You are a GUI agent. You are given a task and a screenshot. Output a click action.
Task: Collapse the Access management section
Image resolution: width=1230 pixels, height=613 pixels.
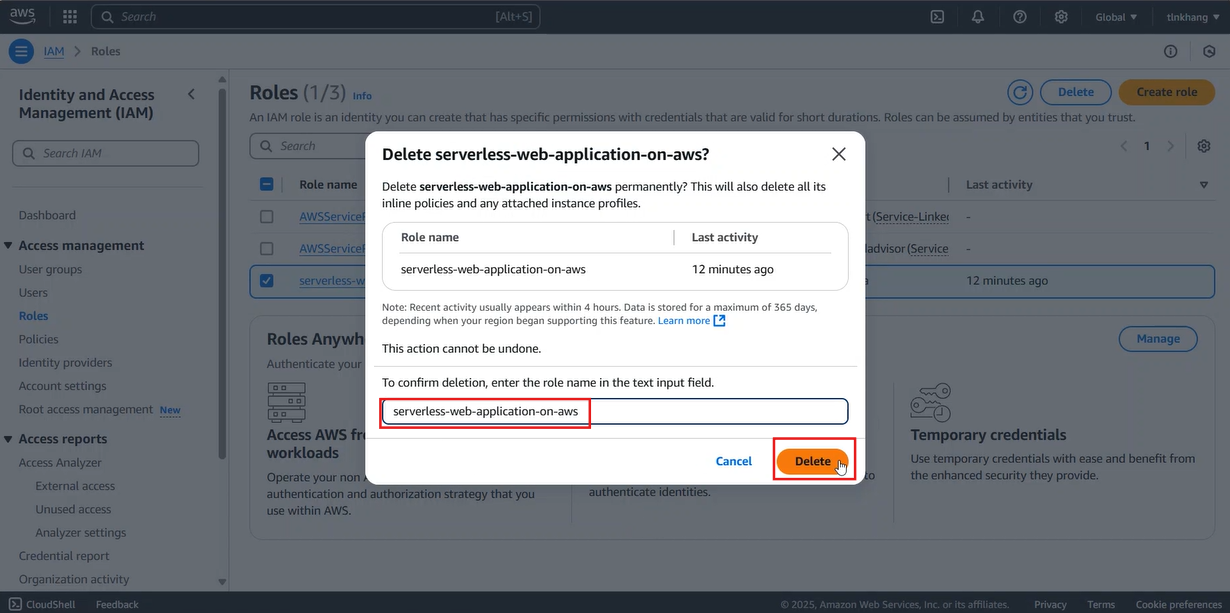[x=9, y=246]
